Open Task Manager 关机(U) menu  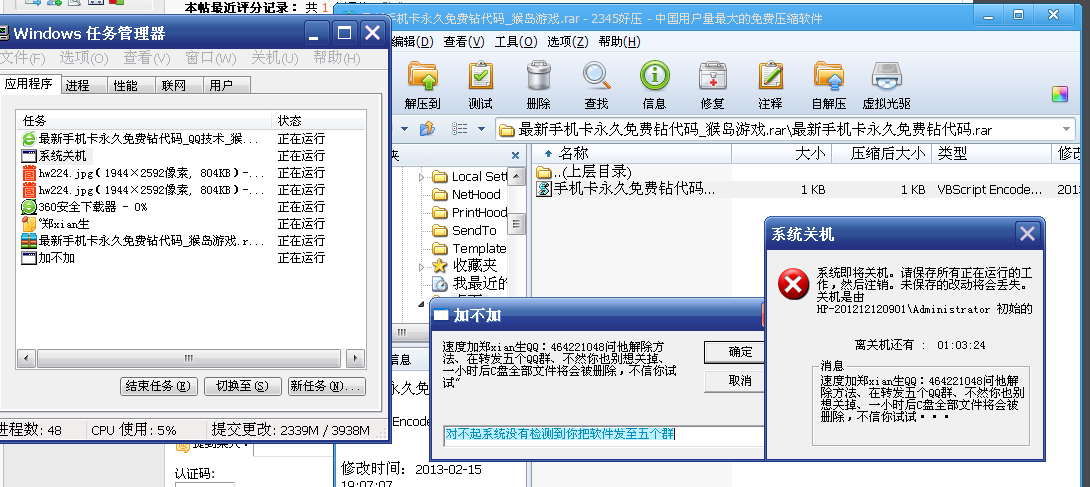[275, 58]
